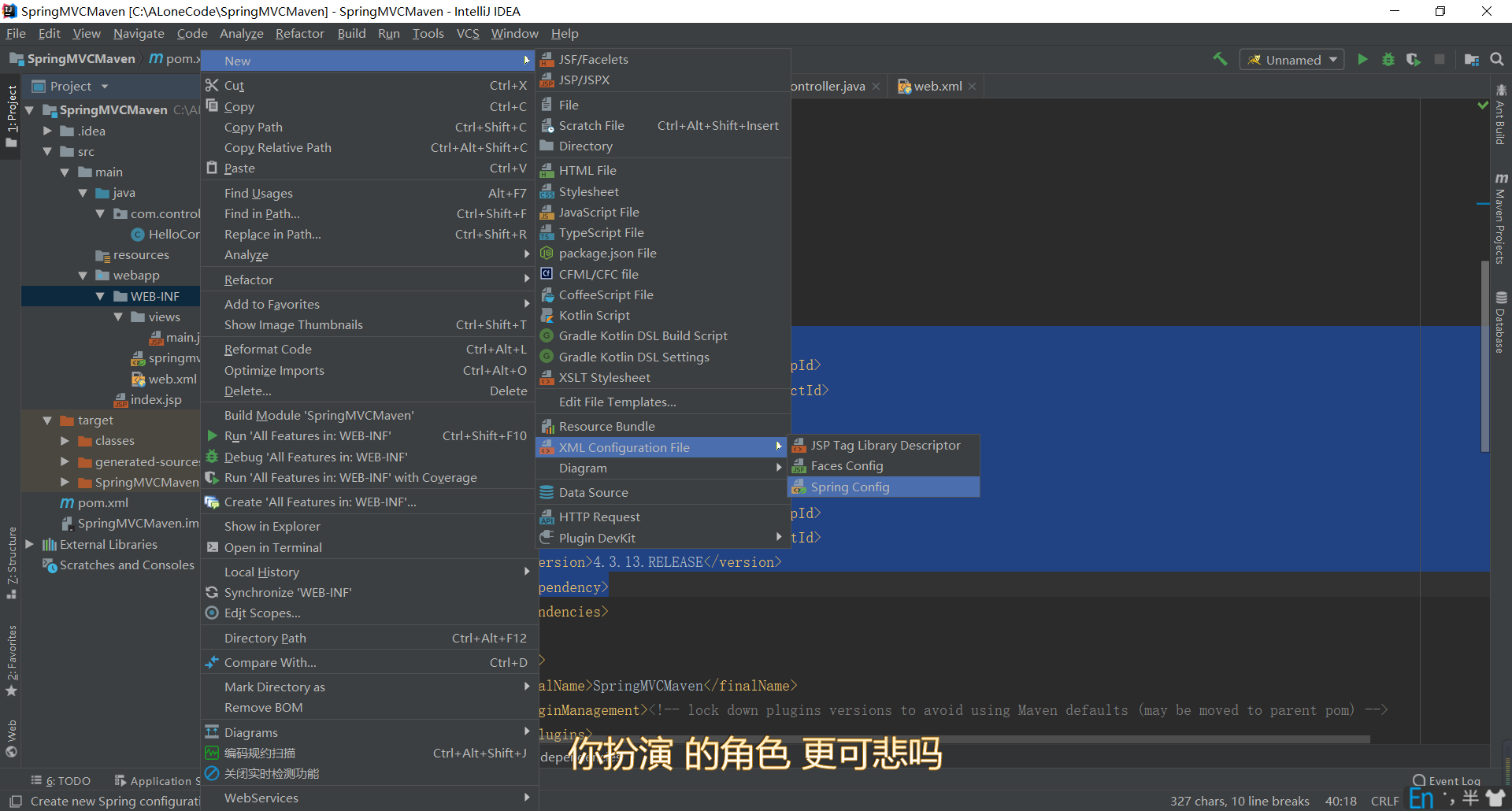Click Cut in context menu
Viewport: 1512px width, 811px height.
click(368, 85)
